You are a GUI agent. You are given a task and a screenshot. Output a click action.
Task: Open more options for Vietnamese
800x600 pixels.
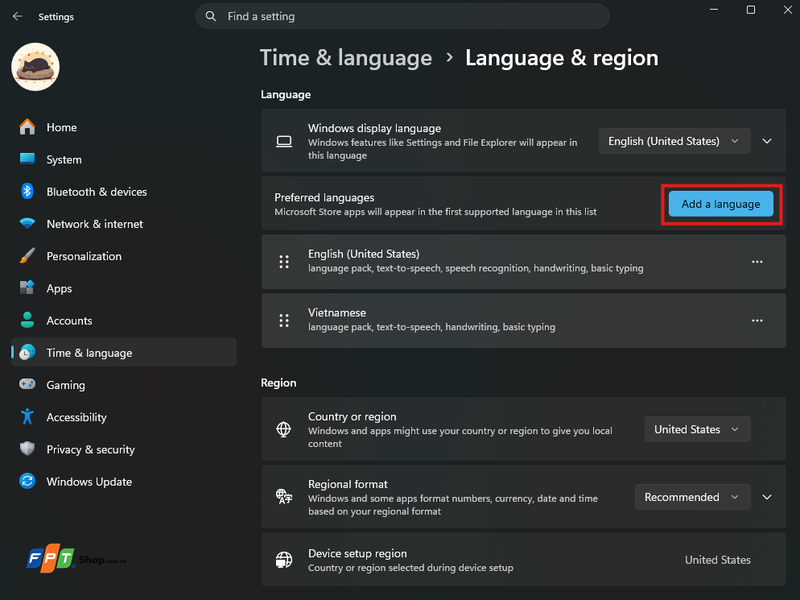click(757, 320)
